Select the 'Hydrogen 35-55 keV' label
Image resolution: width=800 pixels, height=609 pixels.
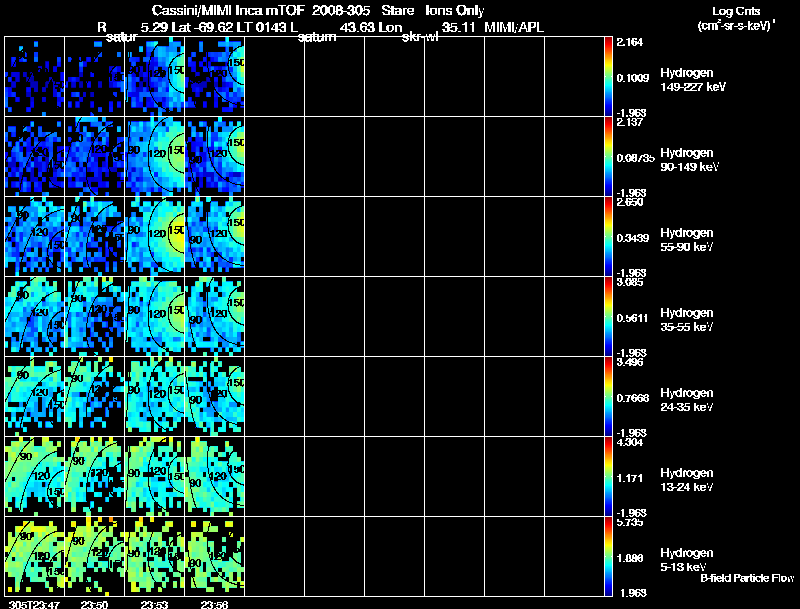[x=687, y=320]
